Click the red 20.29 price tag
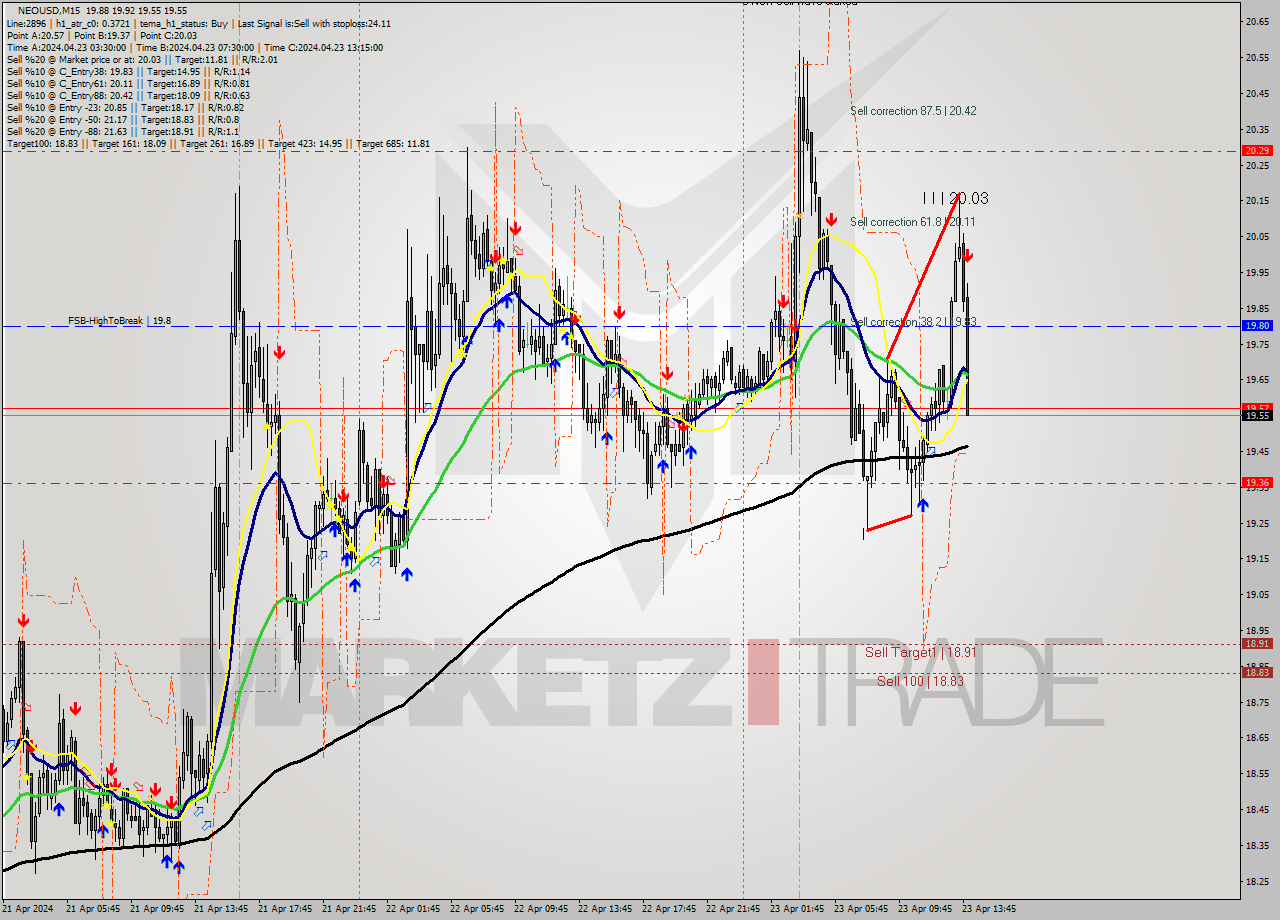This screenshot has width=1280, height=920. click(1257, 150)
